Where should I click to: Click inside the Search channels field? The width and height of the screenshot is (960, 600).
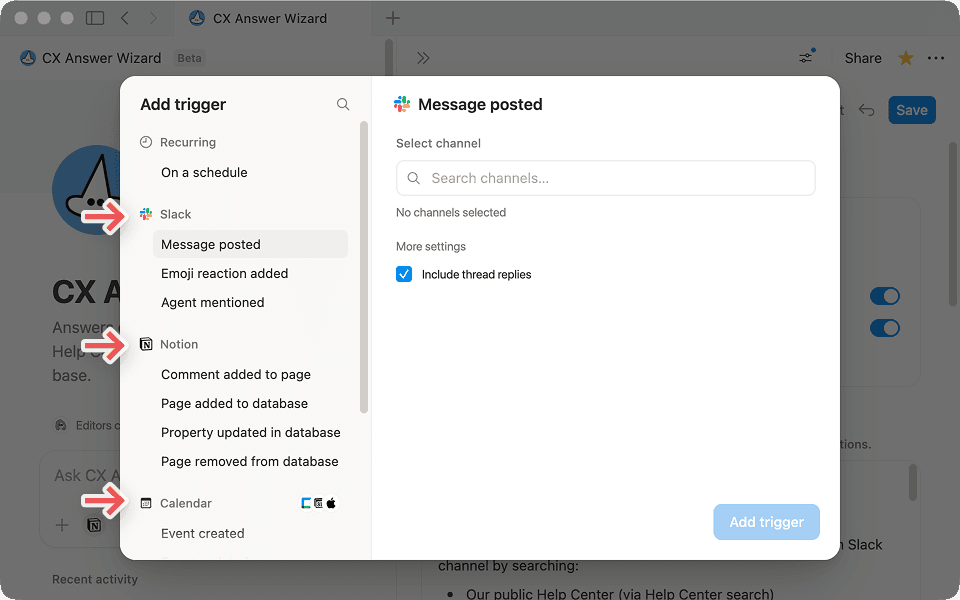coord(605,178)
